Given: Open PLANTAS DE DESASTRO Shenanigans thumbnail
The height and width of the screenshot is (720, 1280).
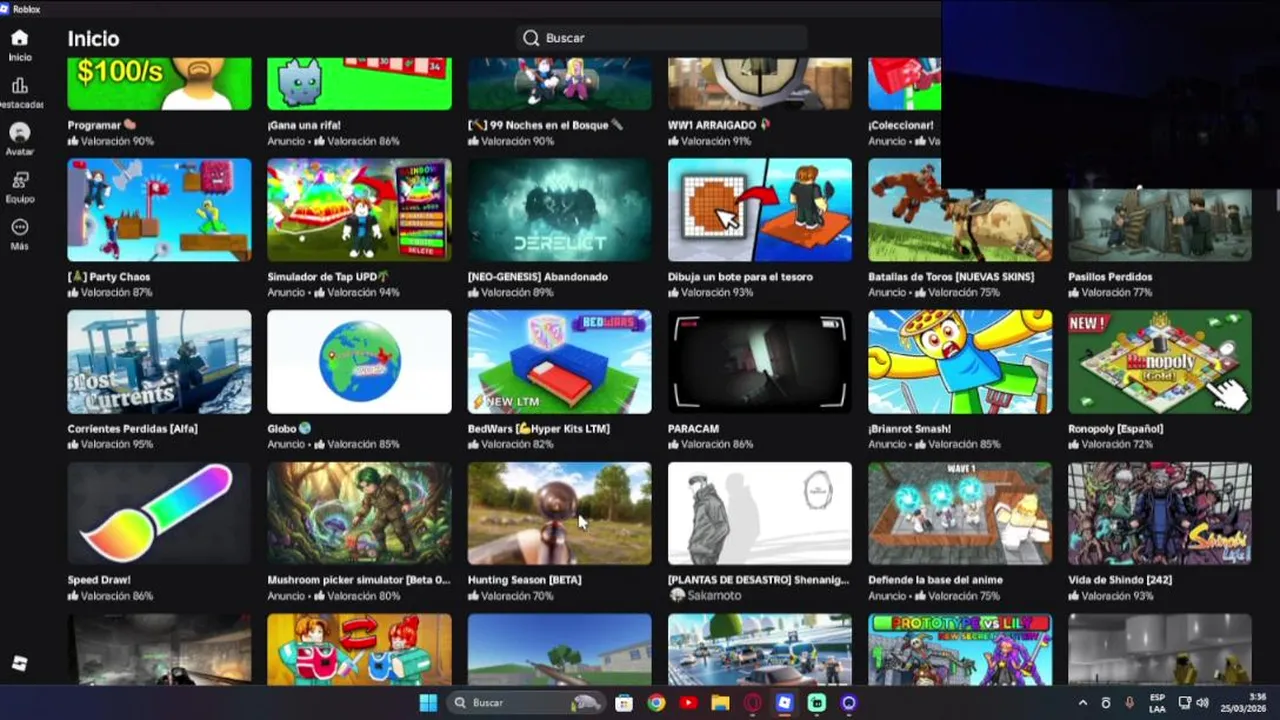Looking at the screenshot, I should click(760, 513).
